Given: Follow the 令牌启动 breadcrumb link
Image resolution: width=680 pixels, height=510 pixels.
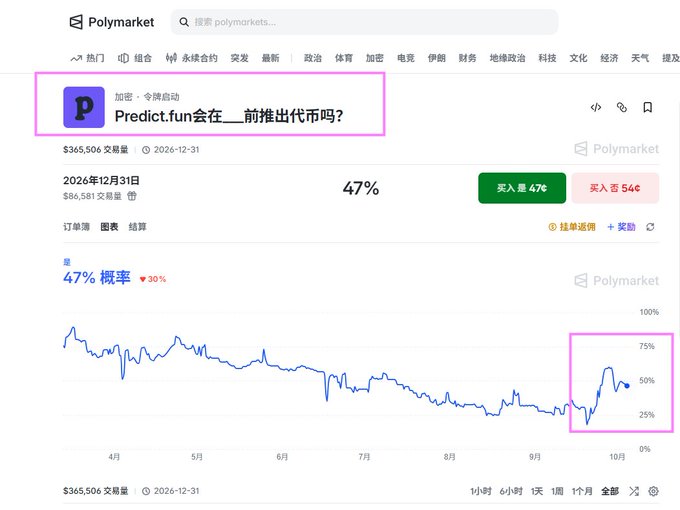Looking at the screenshot, I should coord(161,97).
